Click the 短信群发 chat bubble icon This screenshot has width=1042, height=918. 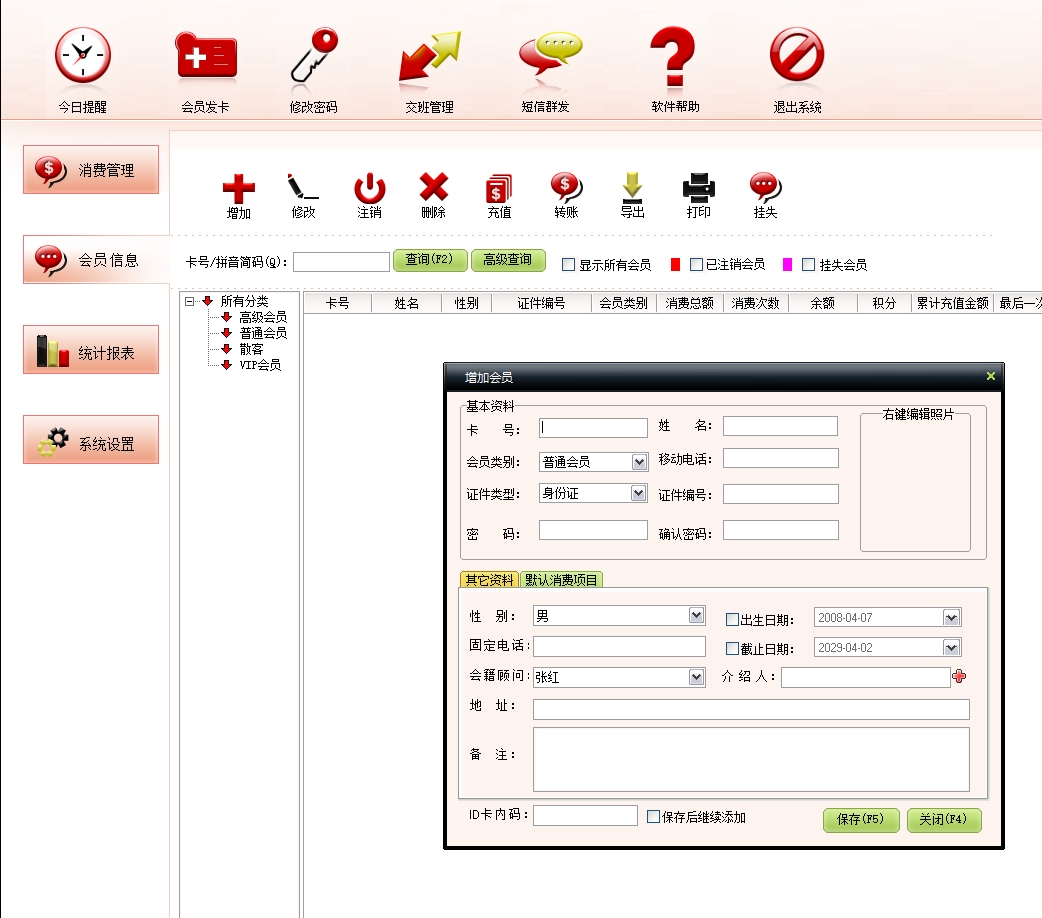point(549,56)
